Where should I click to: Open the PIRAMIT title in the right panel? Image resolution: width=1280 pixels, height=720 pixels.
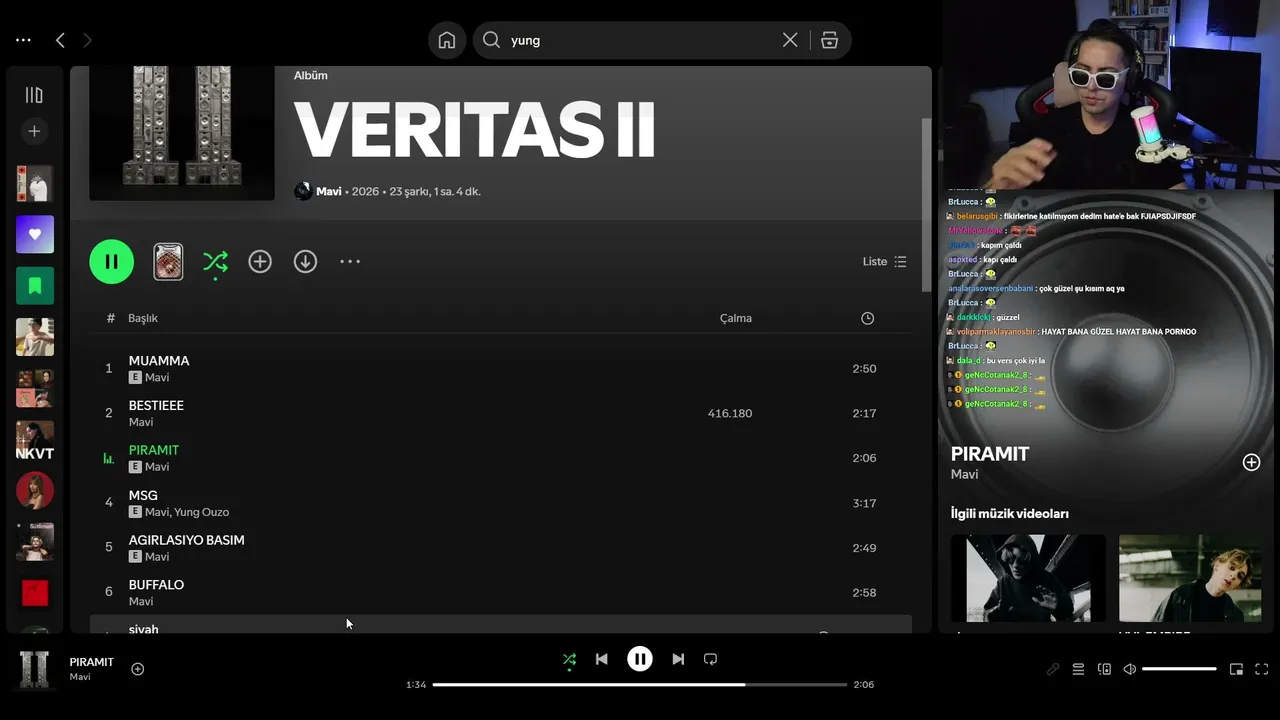click(x=990, y=454)
